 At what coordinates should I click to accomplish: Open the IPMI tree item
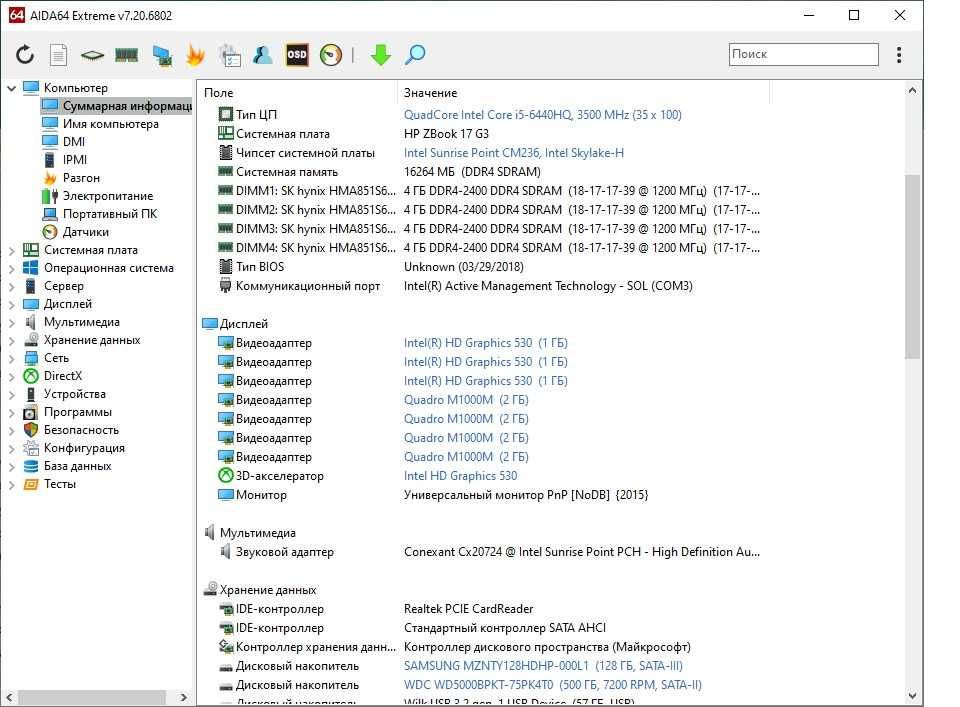pyautogui.click(x=75, y=160)
